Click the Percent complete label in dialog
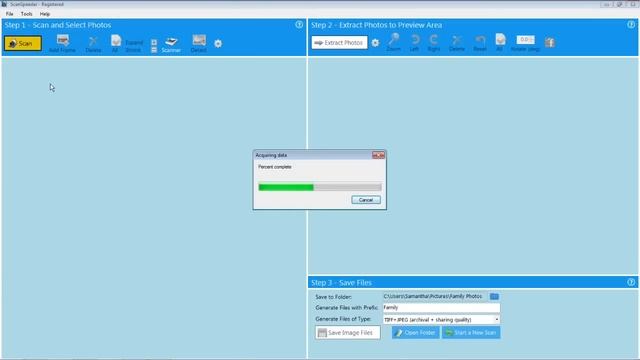Image resolution: width=640 pixels, height=360 pixels. (x=275, y=167)
